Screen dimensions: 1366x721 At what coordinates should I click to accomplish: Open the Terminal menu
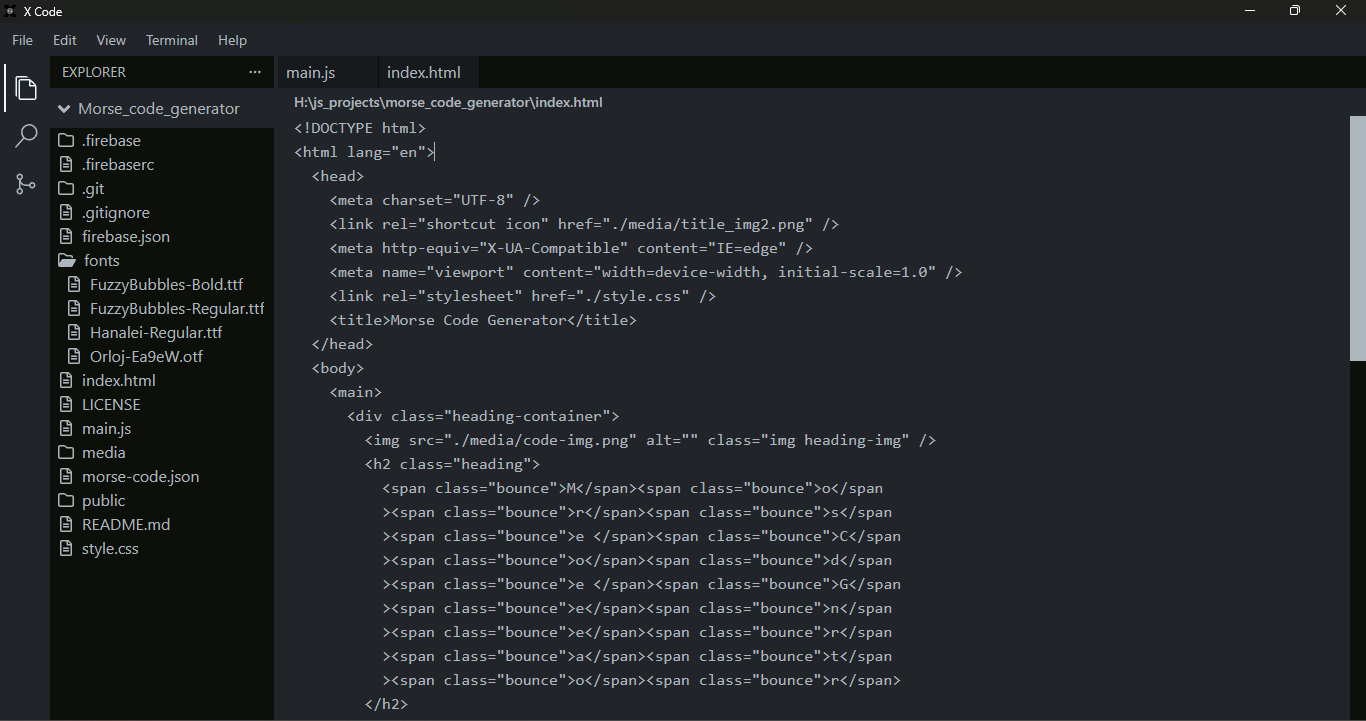[x=172, y=40]
